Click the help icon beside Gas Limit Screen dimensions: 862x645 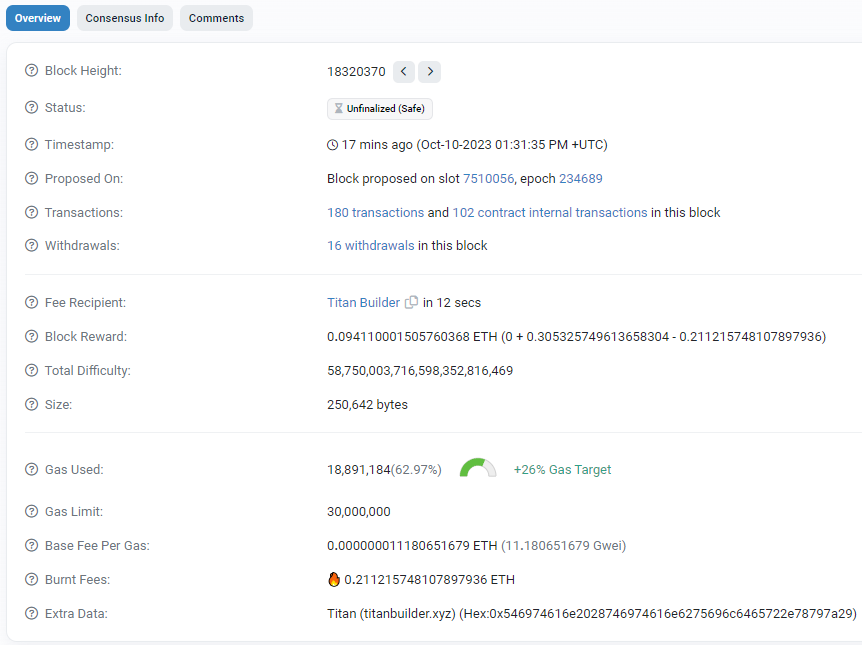point(32,511)
